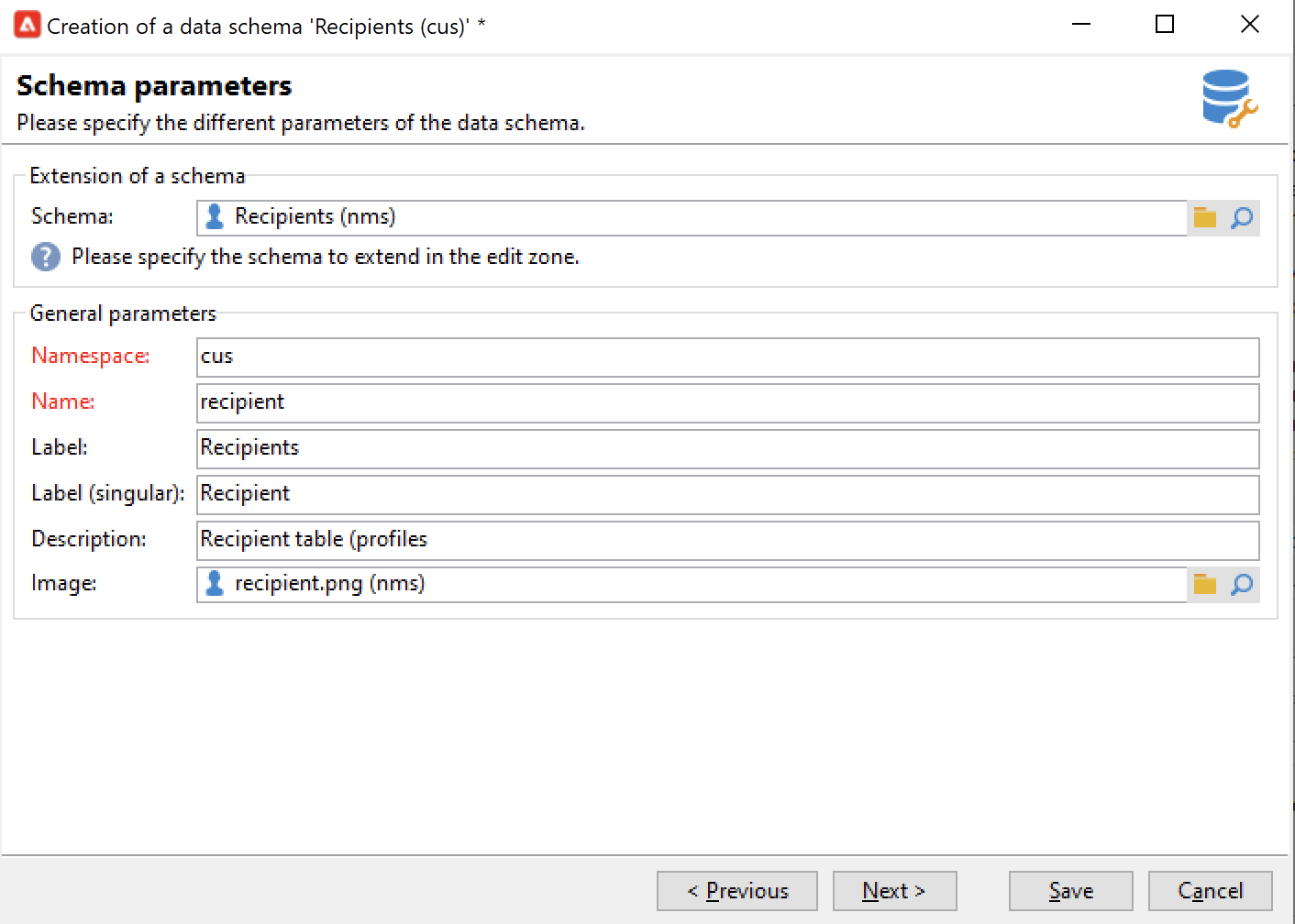This screenshot has width=1295, height=924.
Task: Open the Image folder browse icon
Action: tap(1205, 585)
